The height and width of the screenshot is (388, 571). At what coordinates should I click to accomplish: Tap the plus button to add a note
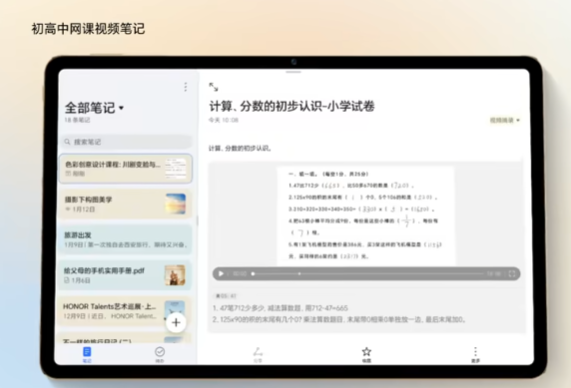coord(176,322)
